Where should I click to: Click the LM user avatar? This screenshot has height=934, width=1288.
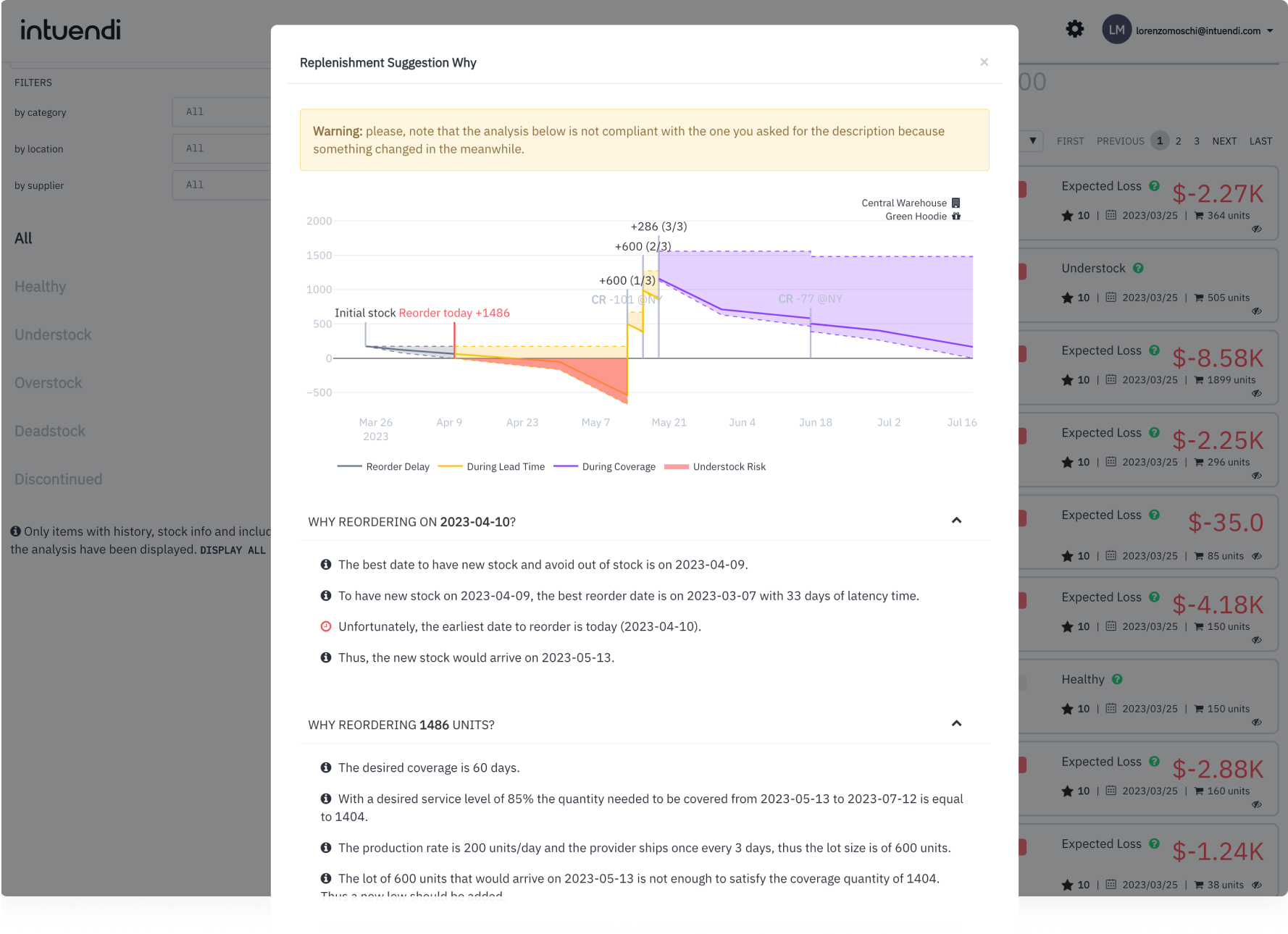click(1116, 30)
